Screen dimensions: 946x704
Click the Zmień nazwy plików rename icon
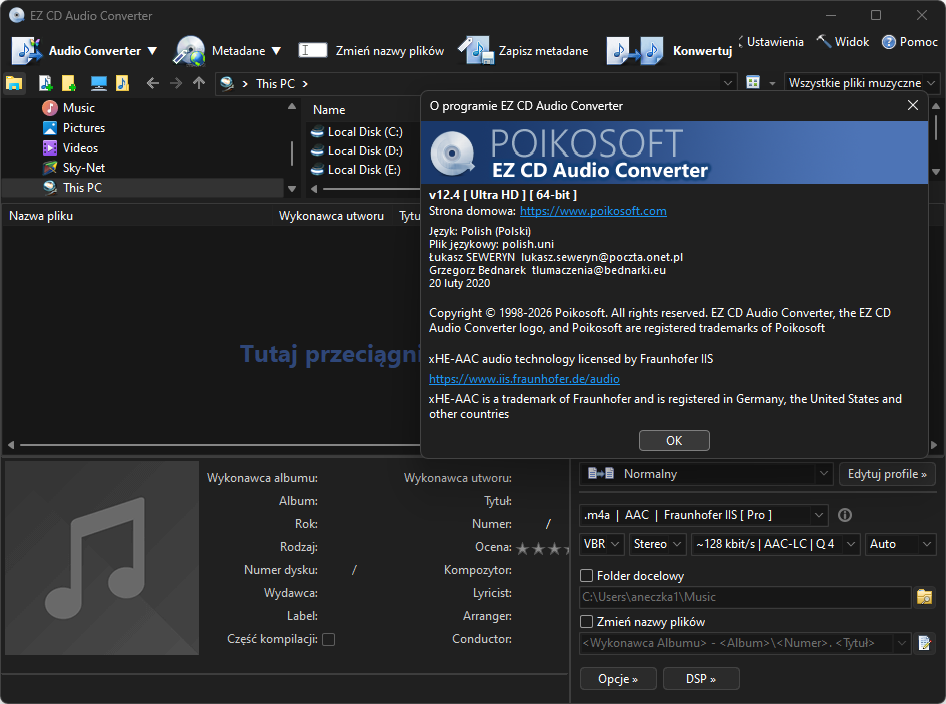coord(313,51)
